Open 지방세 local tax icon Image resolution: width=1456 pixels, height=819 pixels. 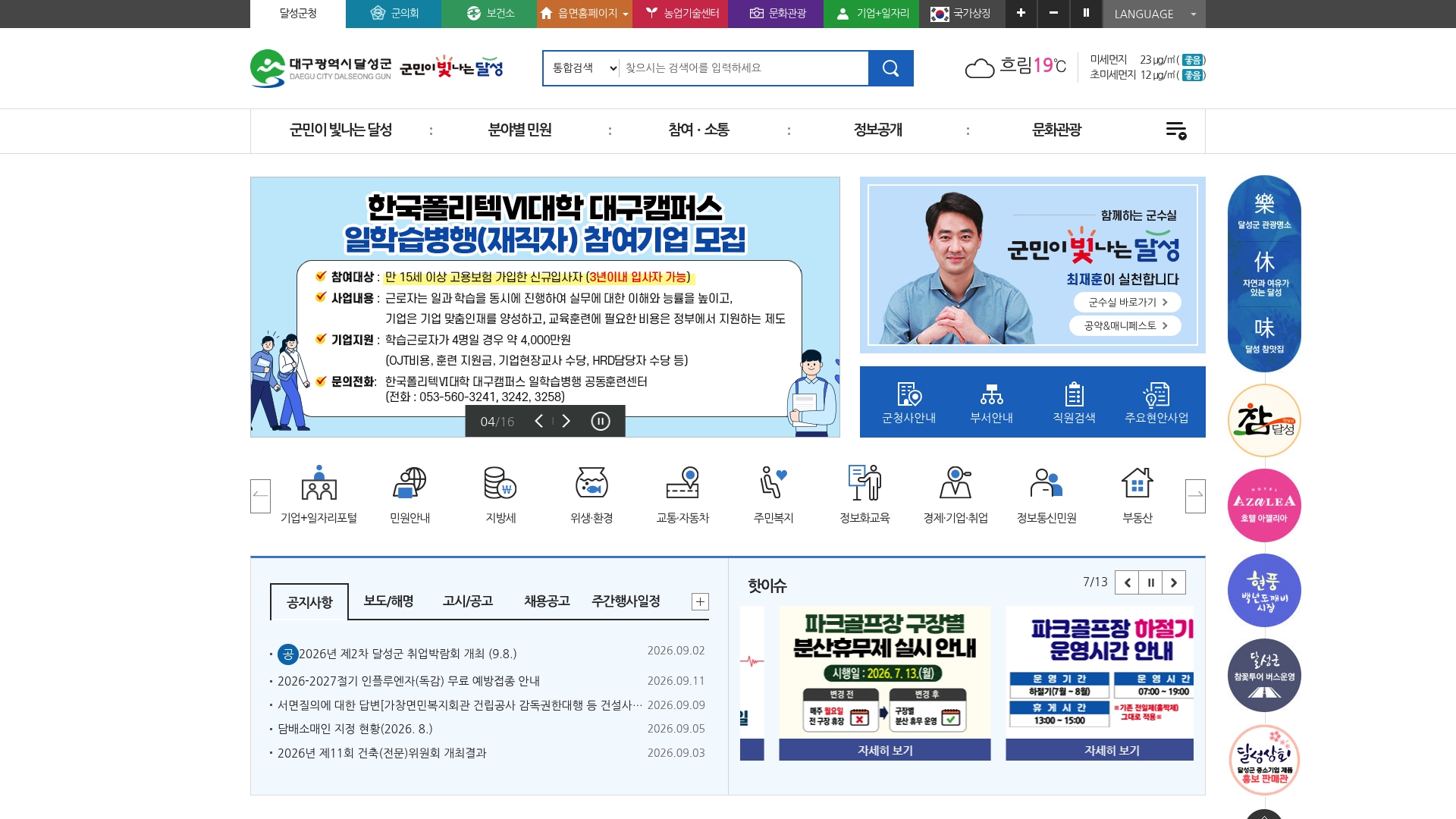coord(500,494)
